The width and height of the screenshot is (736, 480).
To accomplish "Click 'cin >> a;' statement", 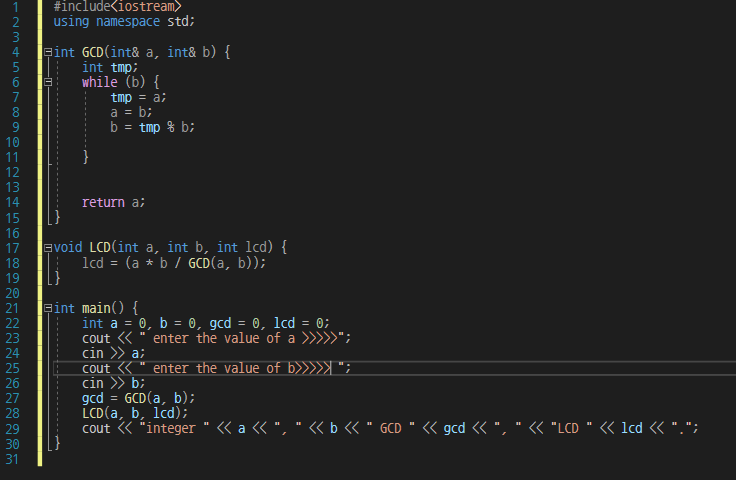I will [114, 353].
